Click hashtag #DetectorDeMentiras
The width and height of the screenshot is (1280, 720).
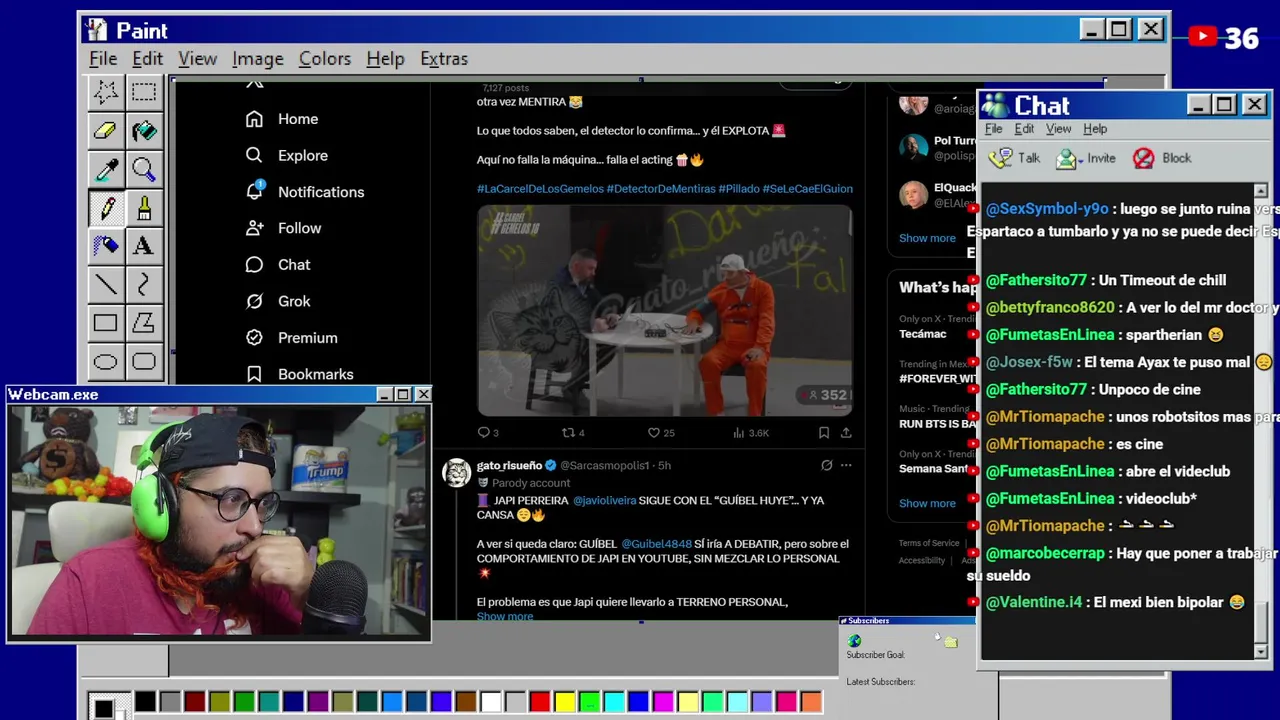661,188
